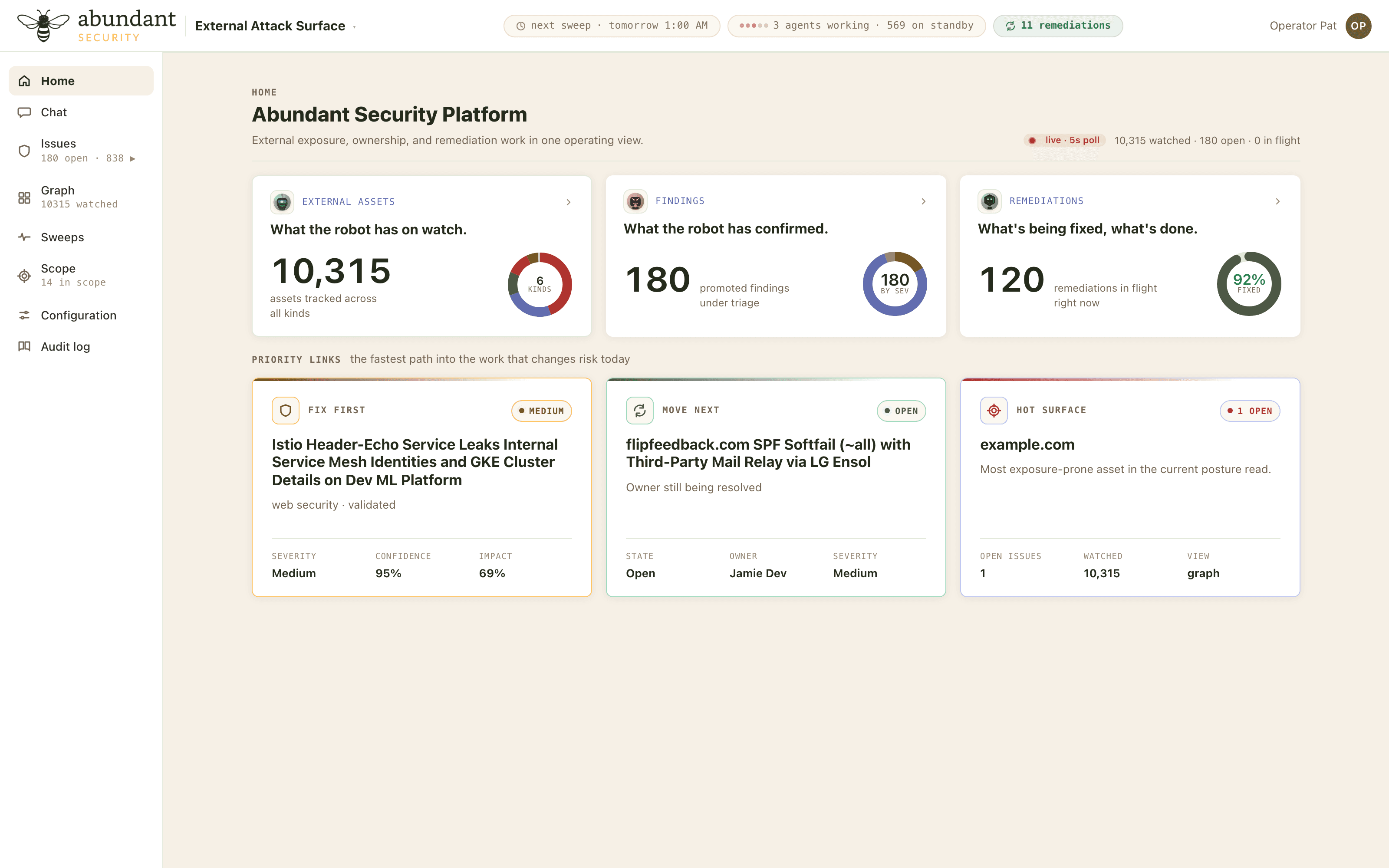Click the Scope target icon in sidebar
The width and height of the screenshot is (1389, 868).
[x=24, y=276]
